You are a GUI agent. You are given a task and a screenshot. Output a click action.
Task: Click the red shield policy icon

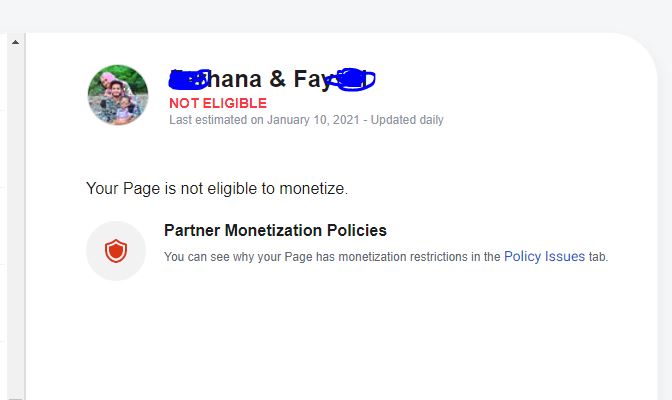pos(116,251)
